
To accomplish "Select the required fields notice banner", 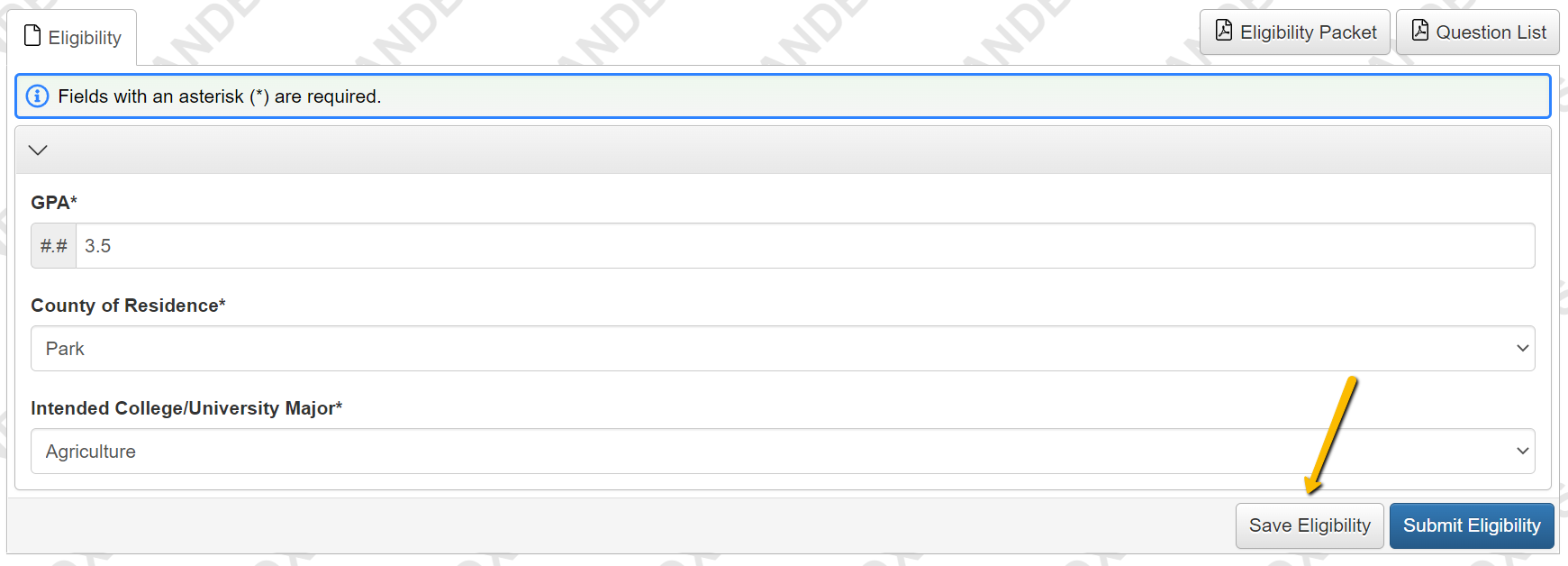I will pos(783,96).
